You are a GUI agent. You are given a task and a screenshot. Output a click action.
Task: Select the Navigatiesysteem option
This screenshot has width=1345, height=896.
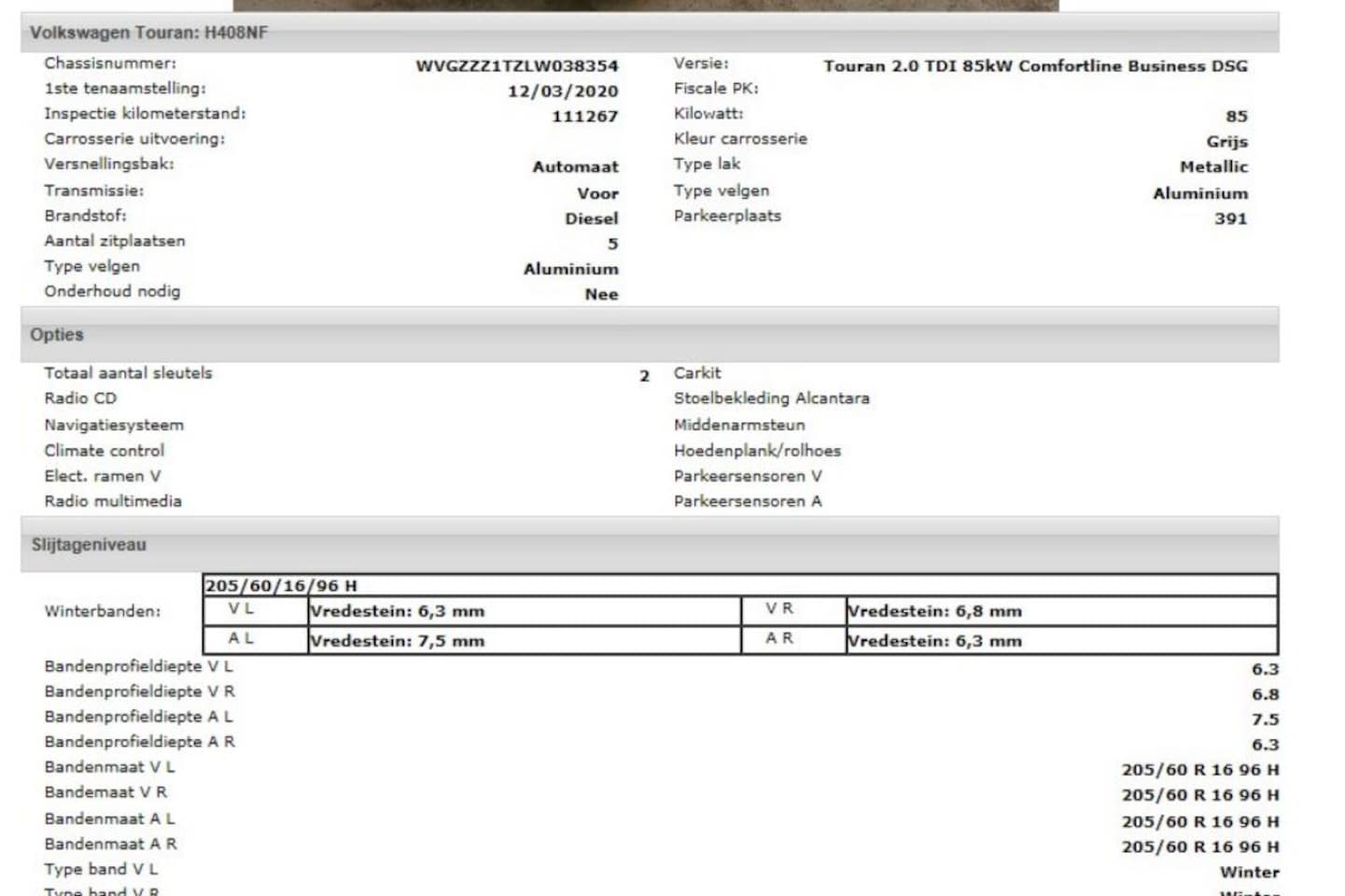click(114, 426)
